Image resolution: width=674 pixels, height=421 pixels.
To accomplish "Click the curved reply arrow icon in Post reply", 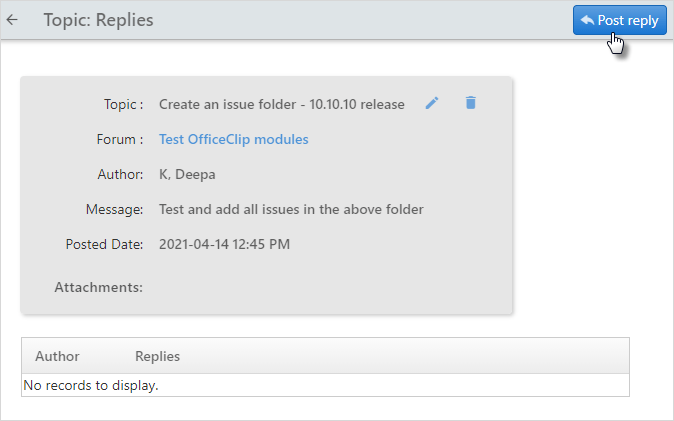I will pyautogui.click(x=587, y=20).
